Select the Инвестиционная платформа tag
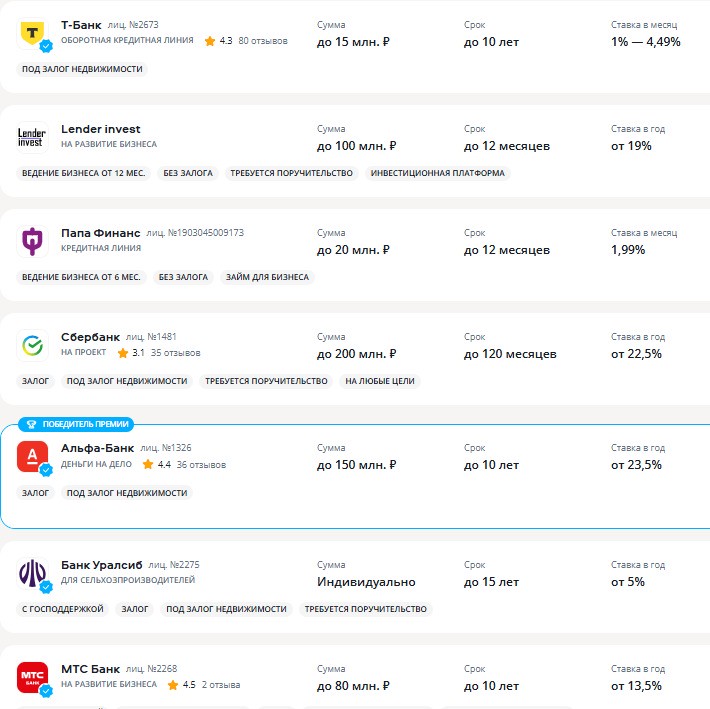The image size is (710, 709). tap(437, 173)
